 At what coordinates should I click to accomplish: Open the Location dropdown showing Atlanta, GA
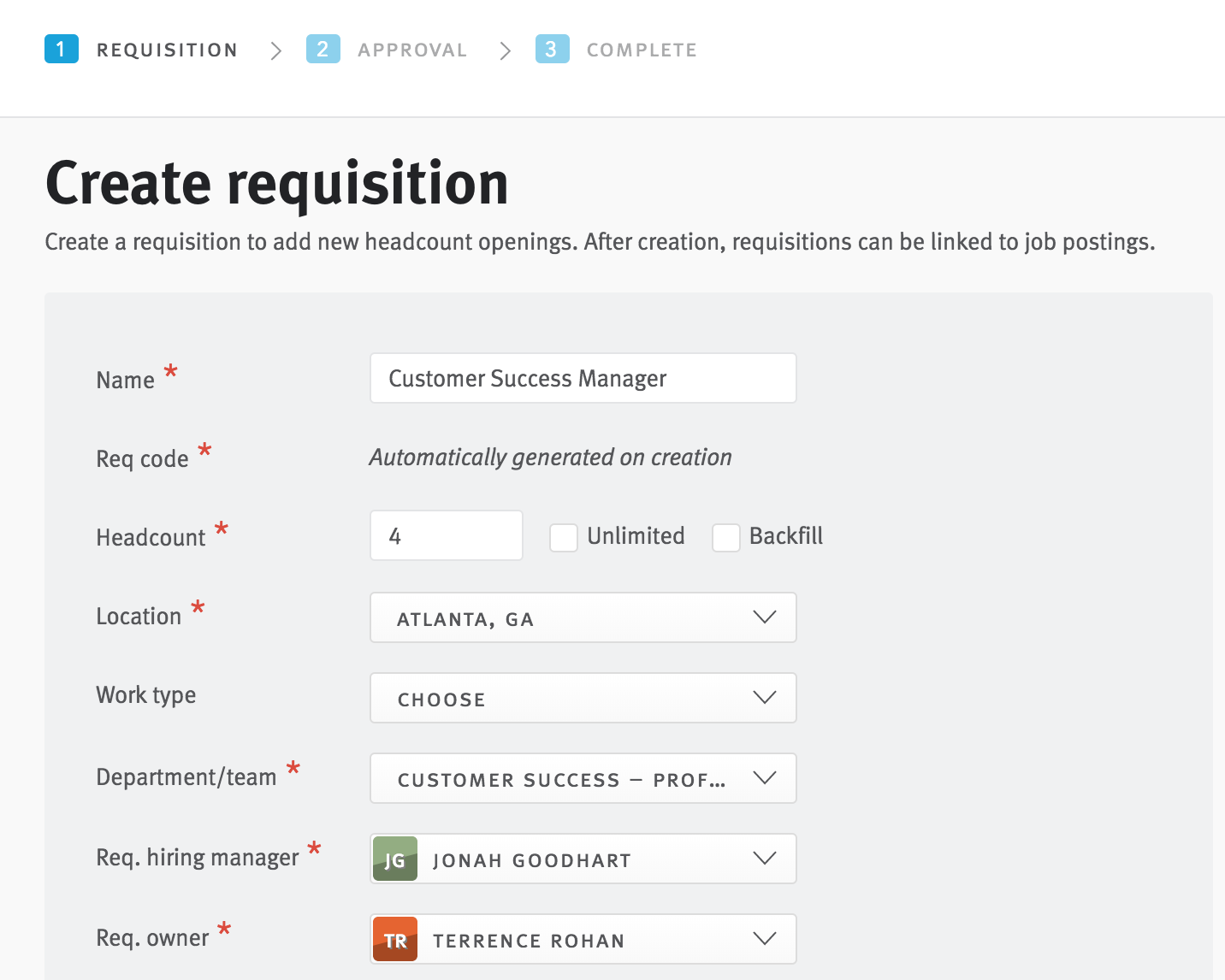583,617
